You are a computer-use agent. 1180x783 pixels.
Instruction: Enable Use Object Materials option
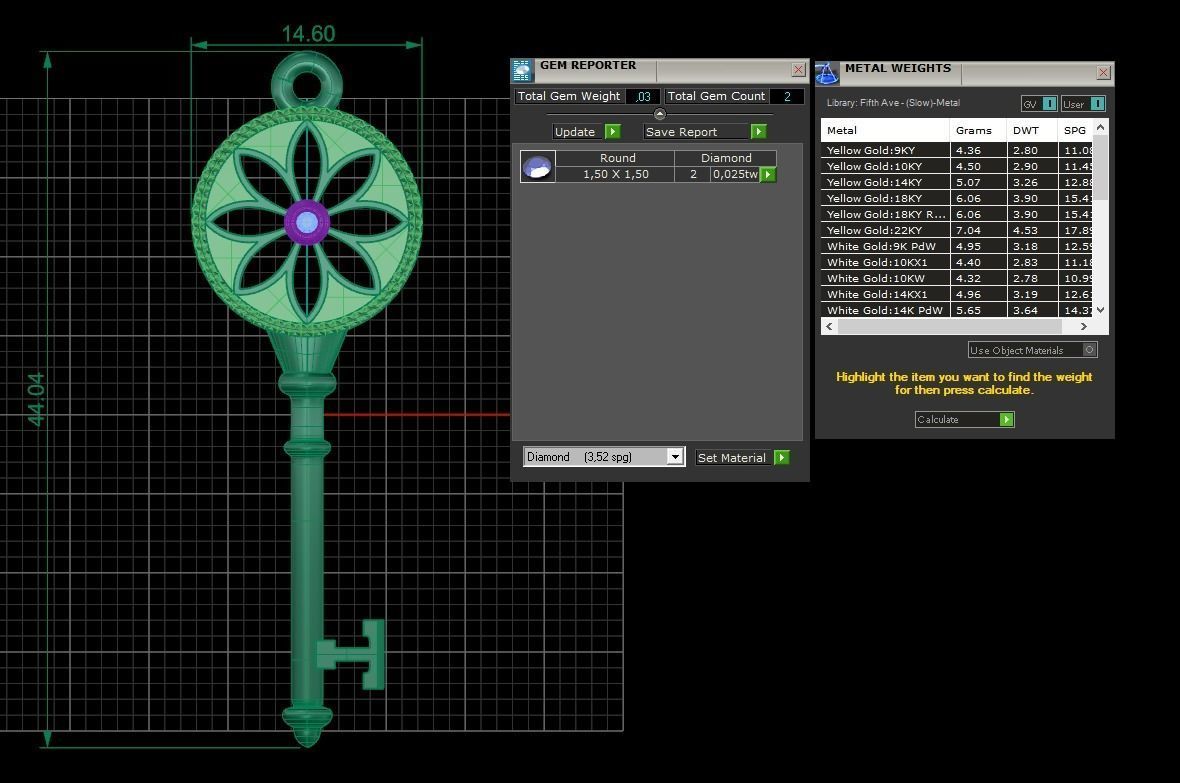[1089, 349]
